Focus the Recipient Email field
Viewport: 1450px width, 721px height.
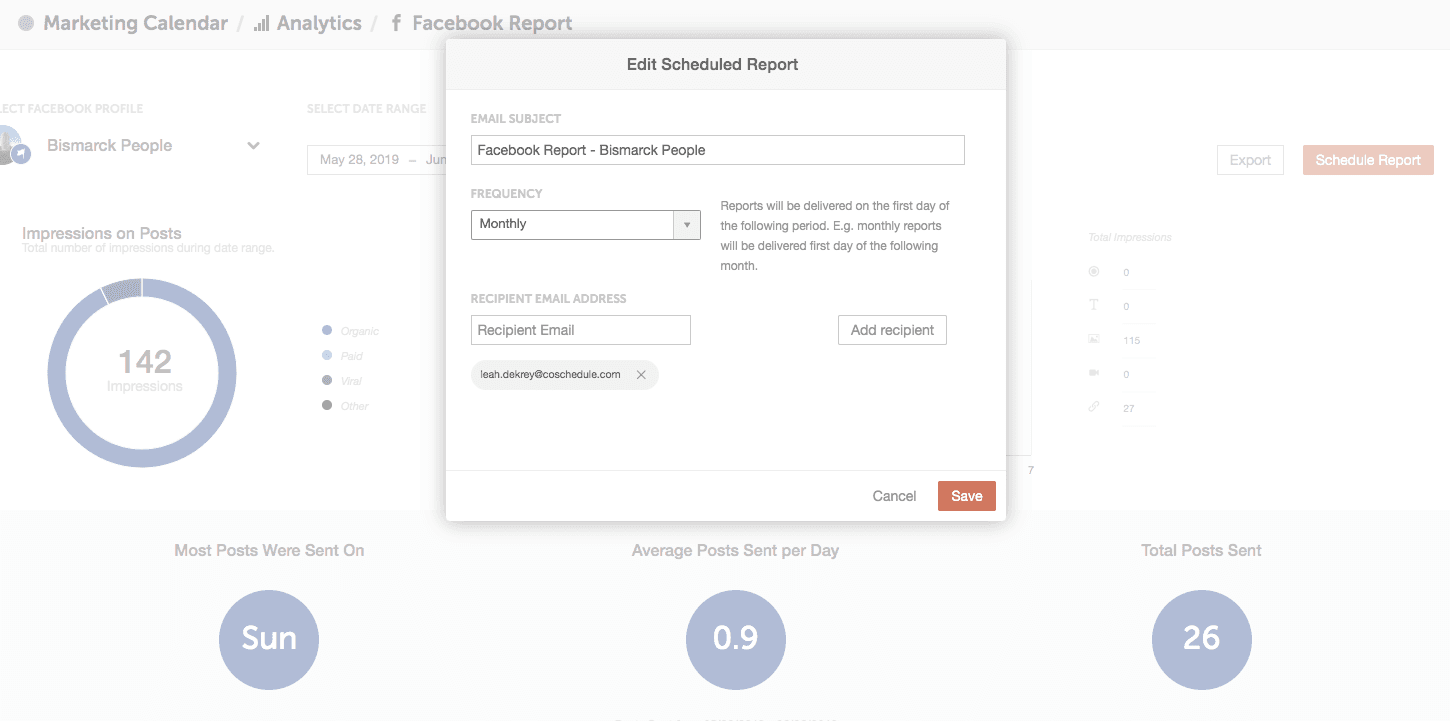coord(580,330)
